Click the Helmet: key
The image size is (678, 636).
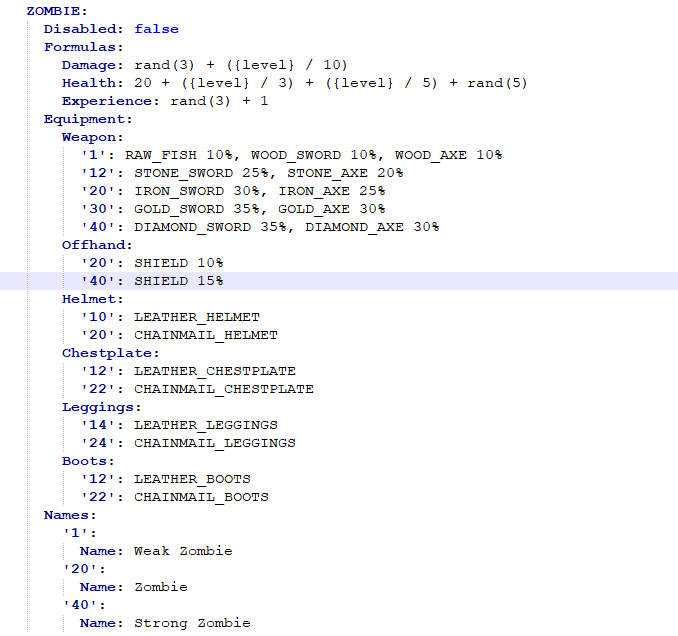coord(93,299)
